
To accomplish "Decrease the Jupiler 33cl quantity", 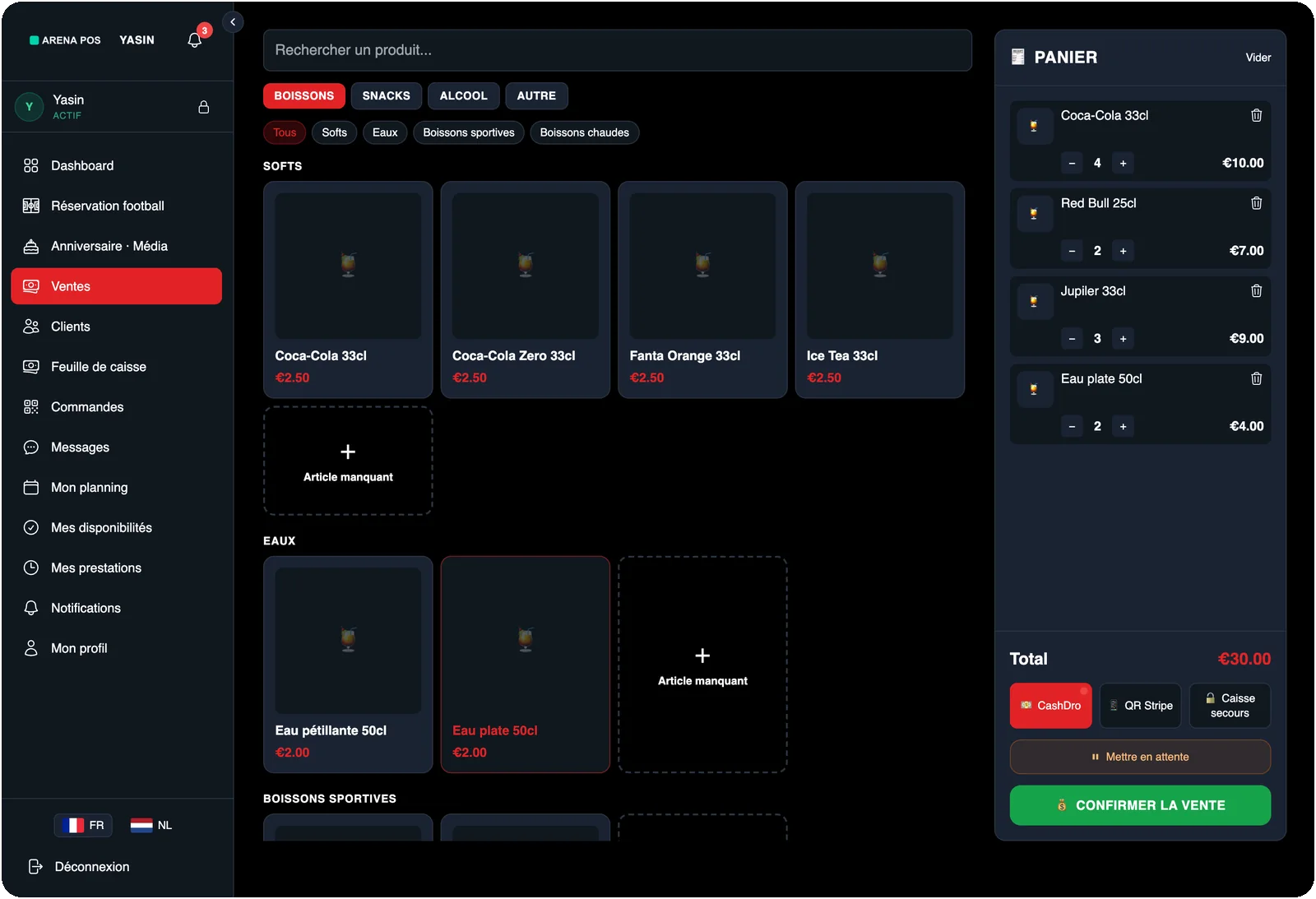I will [x=1072, y=338].
